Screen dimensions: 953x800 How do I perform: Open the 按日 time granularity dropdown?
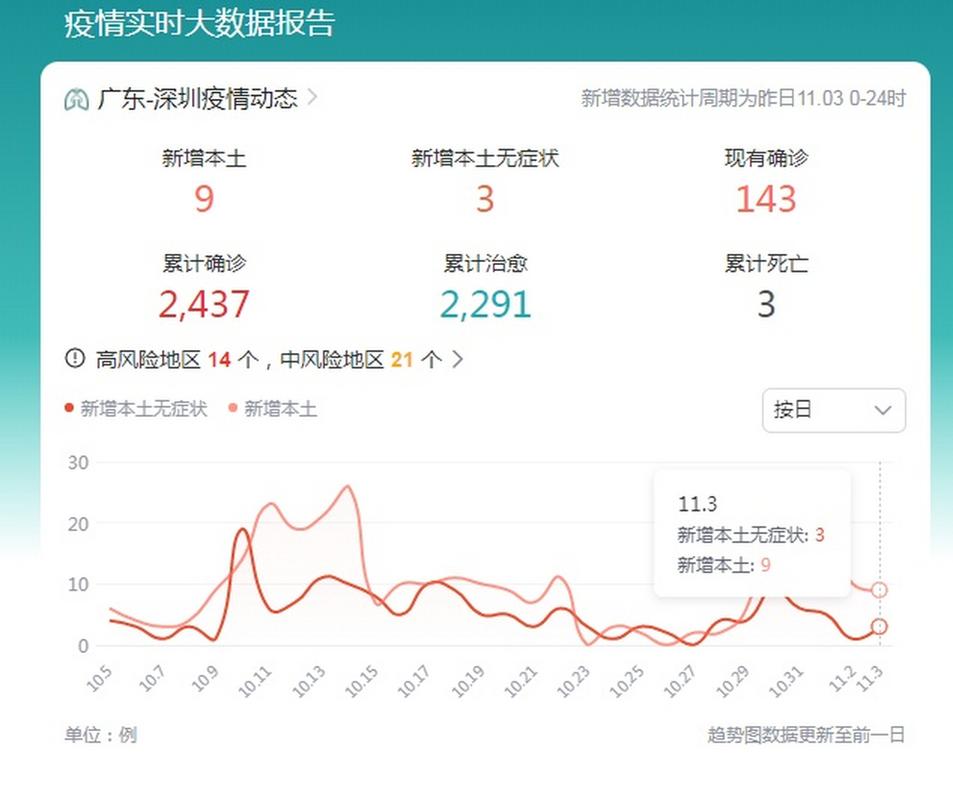(833, 411)
